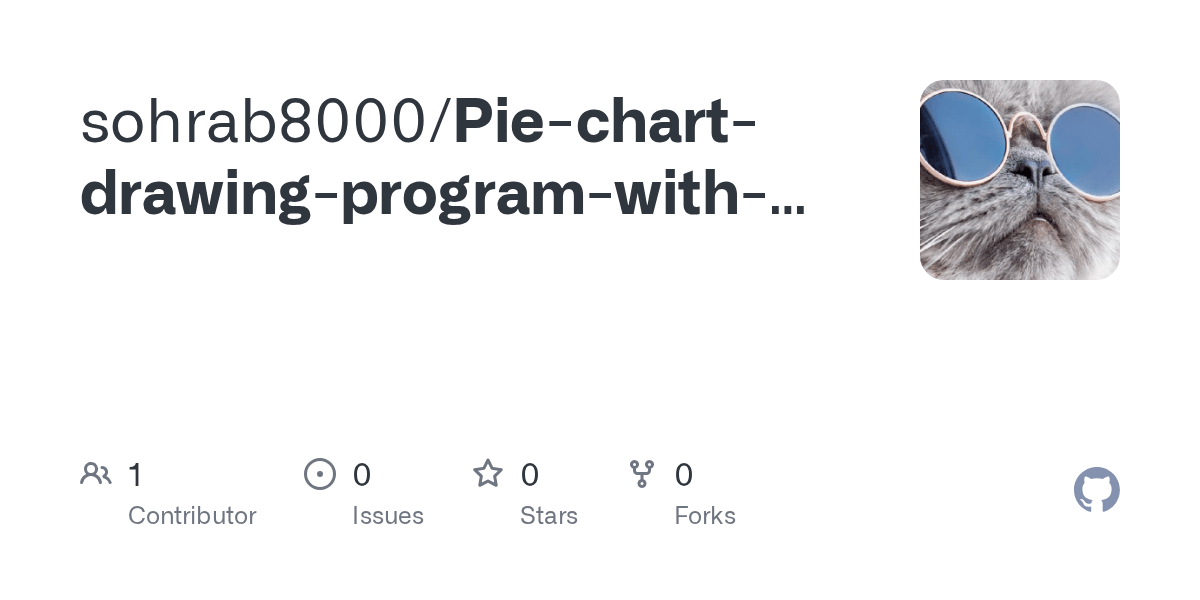Click the Forks branch icon
This screenshot has width=1200, height=600.
pos(642,474)
